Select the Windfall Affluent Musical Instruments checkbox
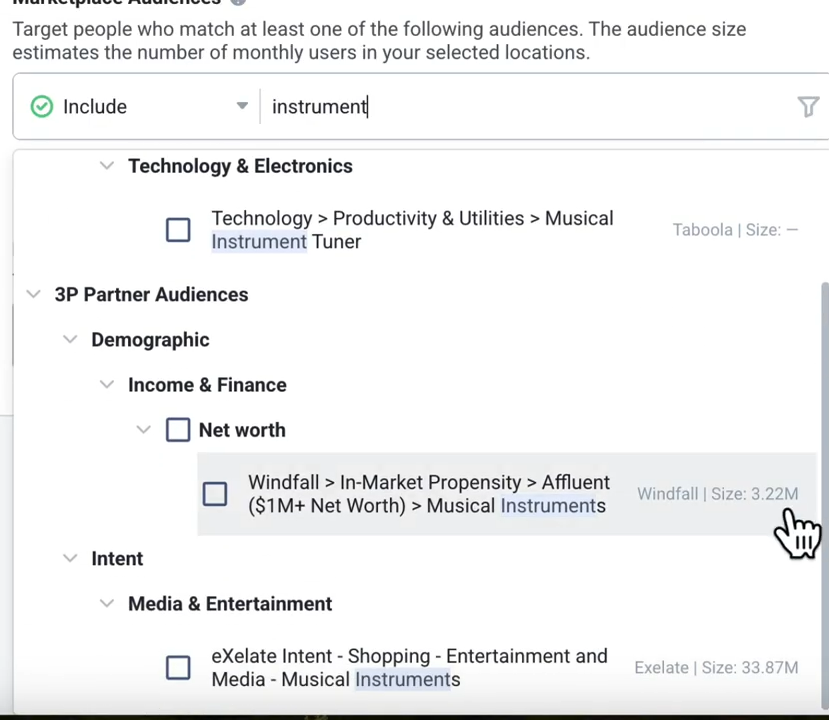The height and width of the screenshot is (720, 829). pos(215,494)
